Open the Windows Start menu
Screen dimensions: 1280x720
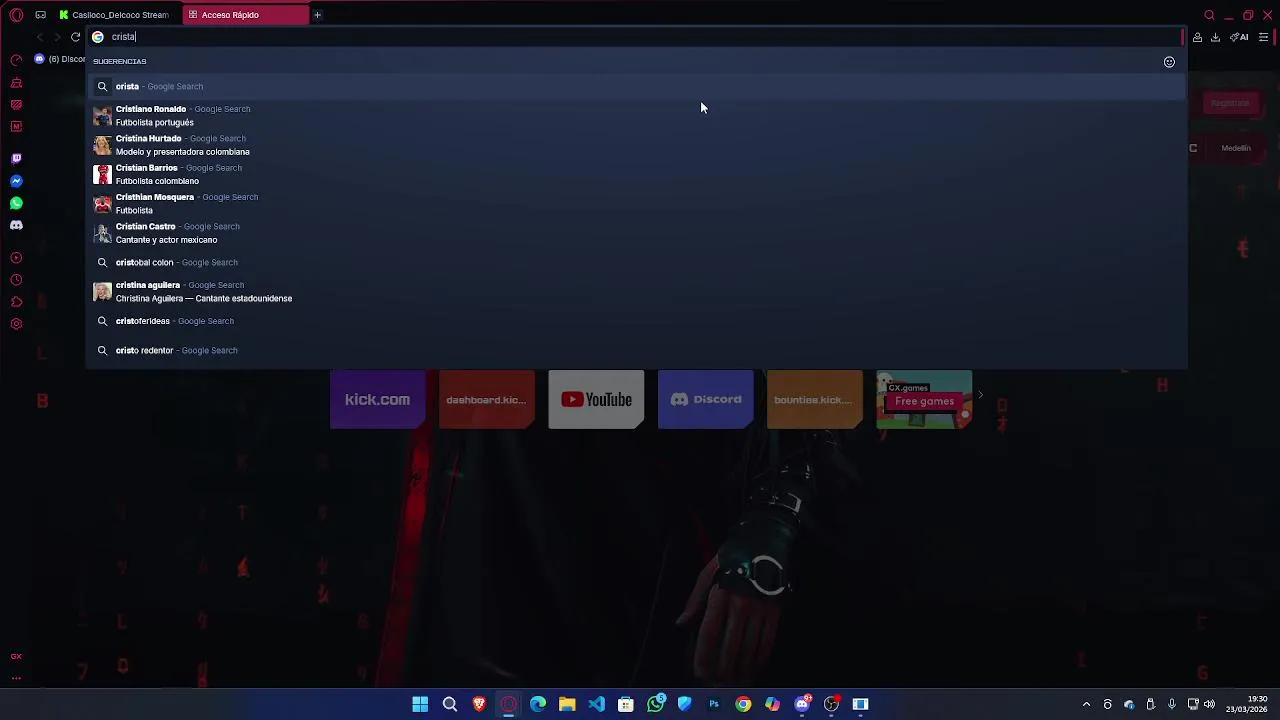pos(420,704)
